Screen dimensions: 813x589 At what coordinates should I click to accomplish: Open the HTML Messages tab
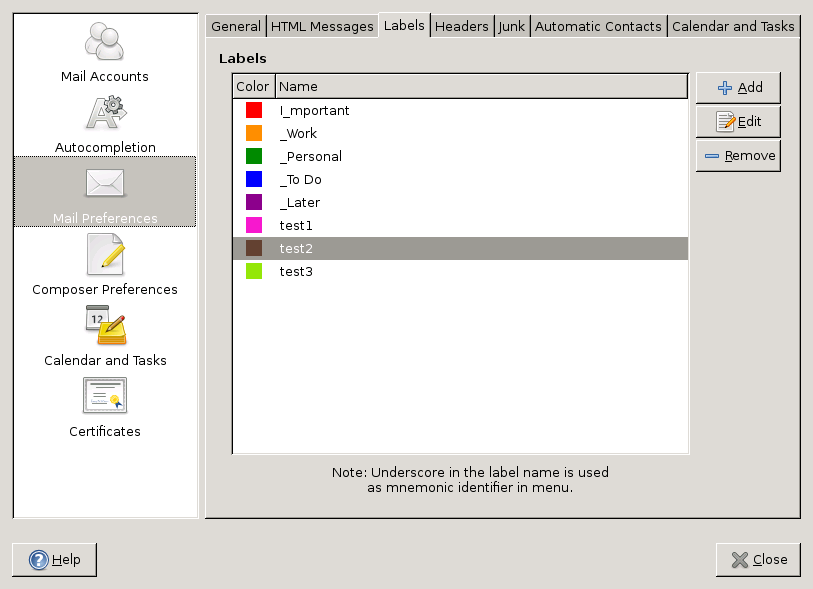point(321,27)
